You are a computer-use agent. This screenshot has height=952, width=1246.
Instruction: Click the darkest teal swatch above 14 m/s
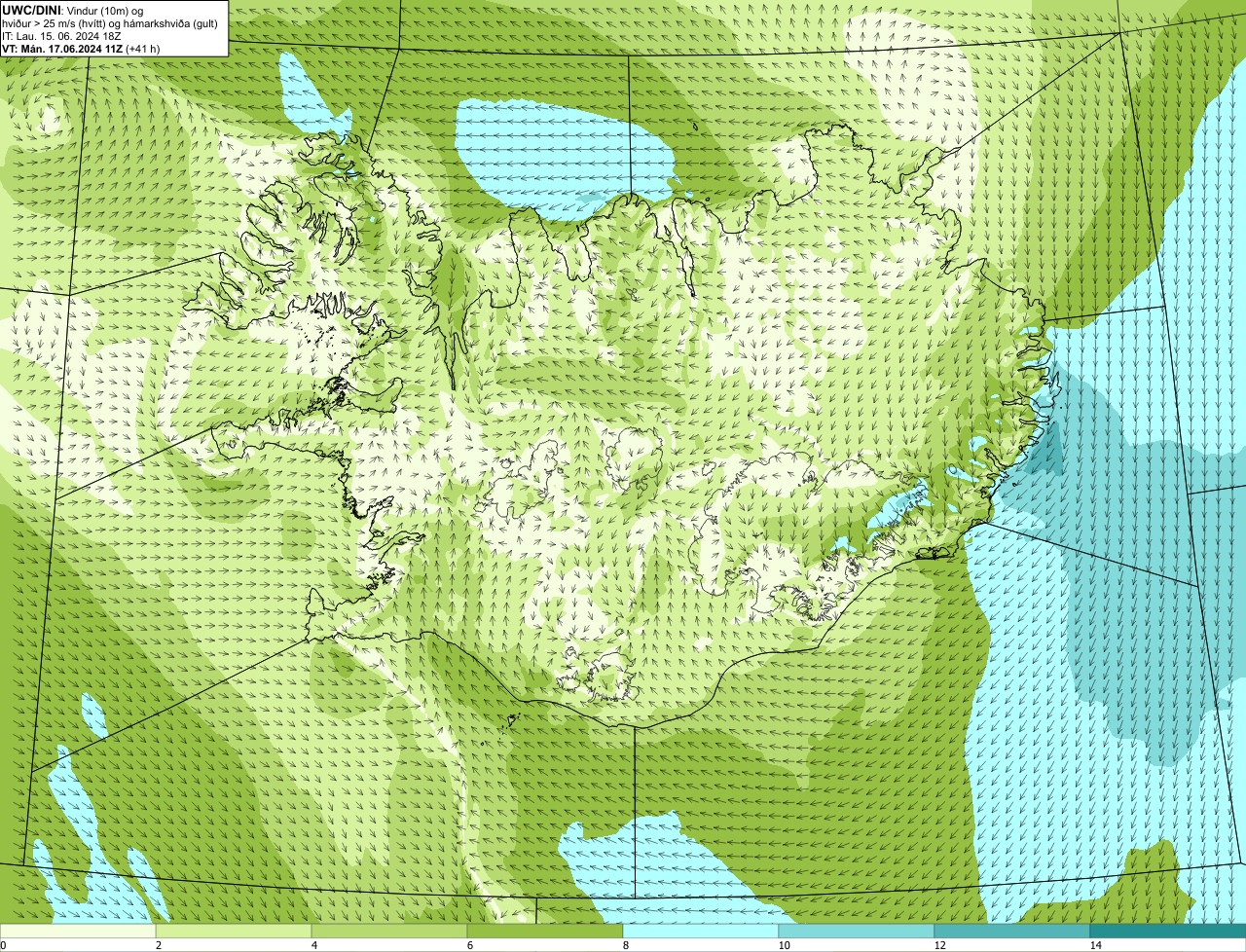(1168, 931)
